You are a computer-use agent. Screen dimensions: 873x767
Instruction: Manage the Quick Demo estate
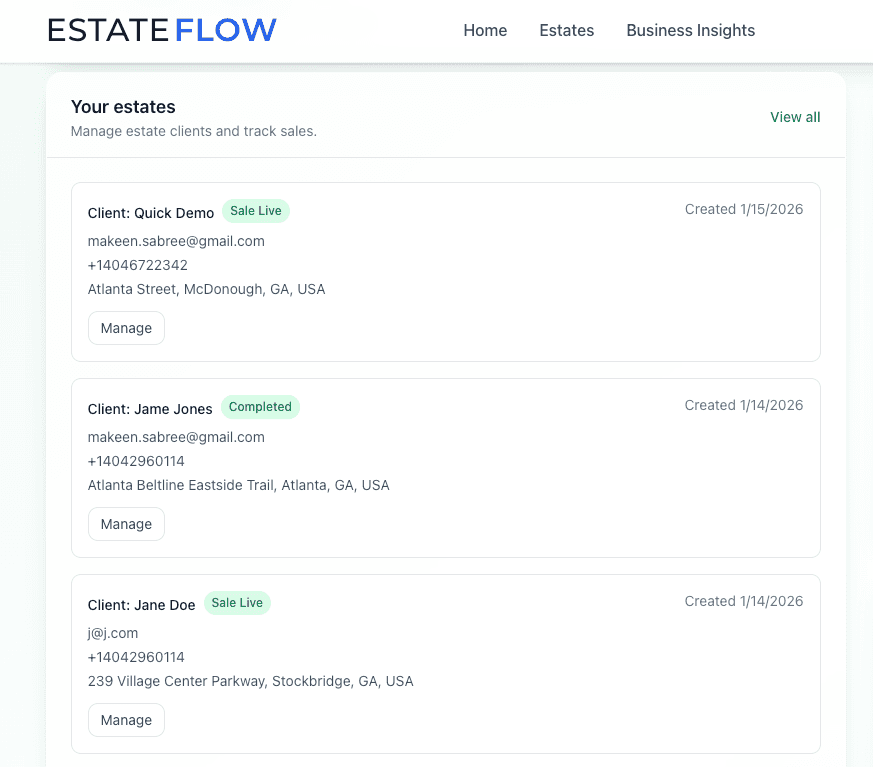coord(126,327)
